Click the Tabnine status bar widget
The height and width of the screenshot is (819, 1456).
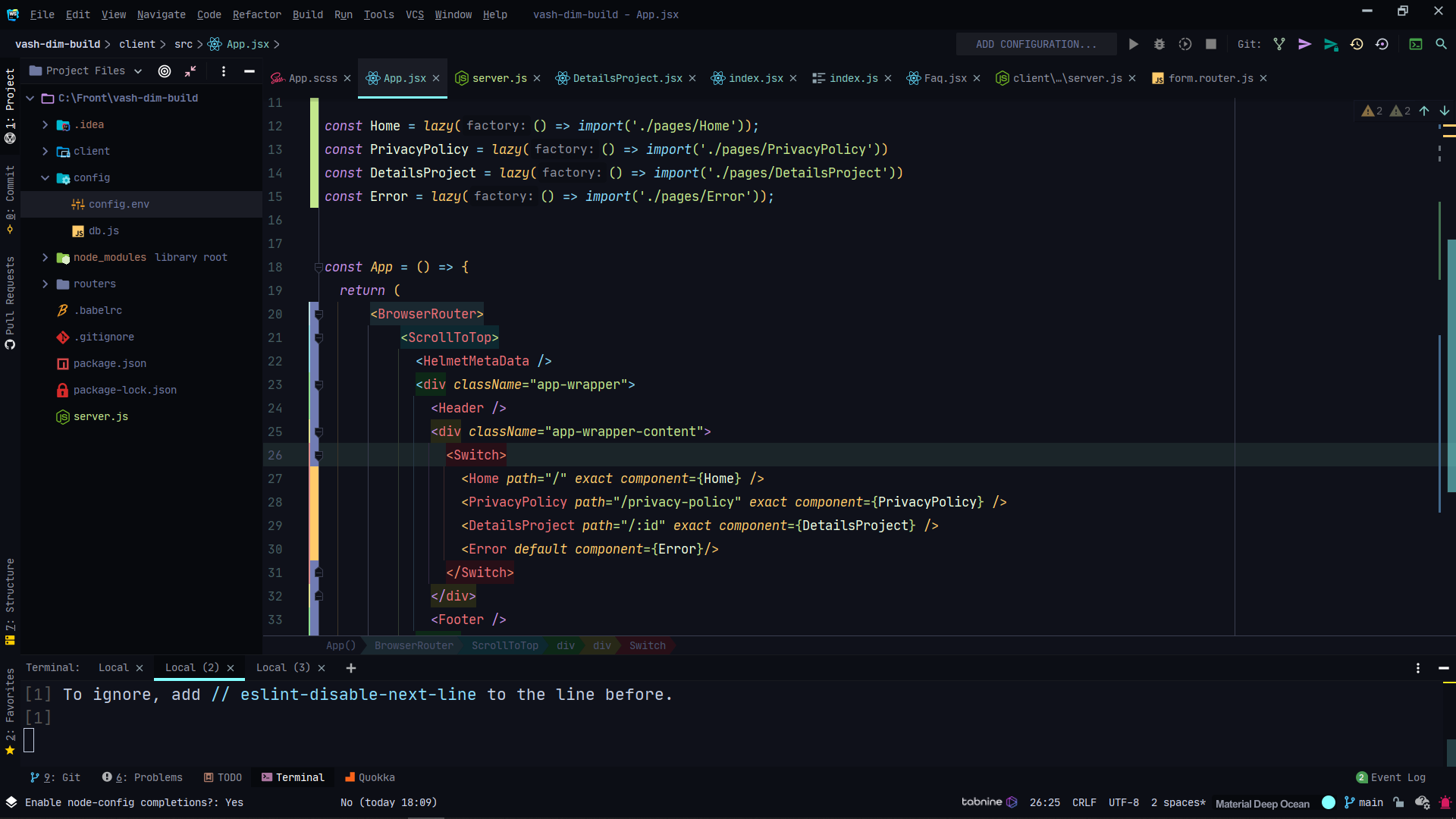point(989,802)
